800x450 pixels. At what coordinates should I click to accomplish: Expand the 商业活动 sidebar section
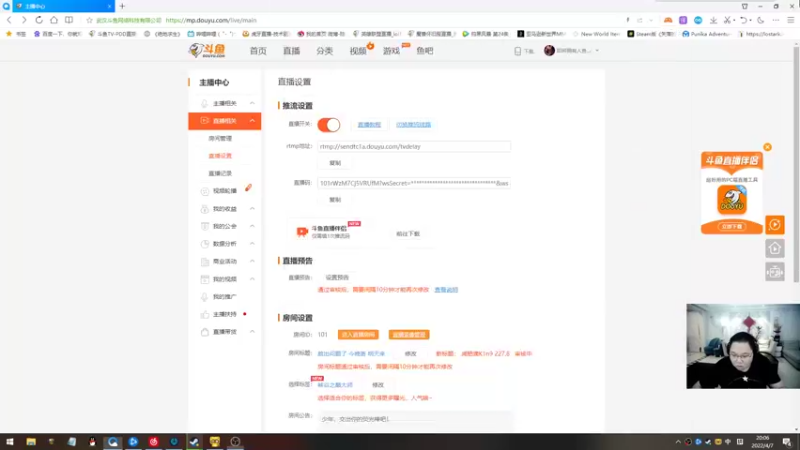point(252,261)
